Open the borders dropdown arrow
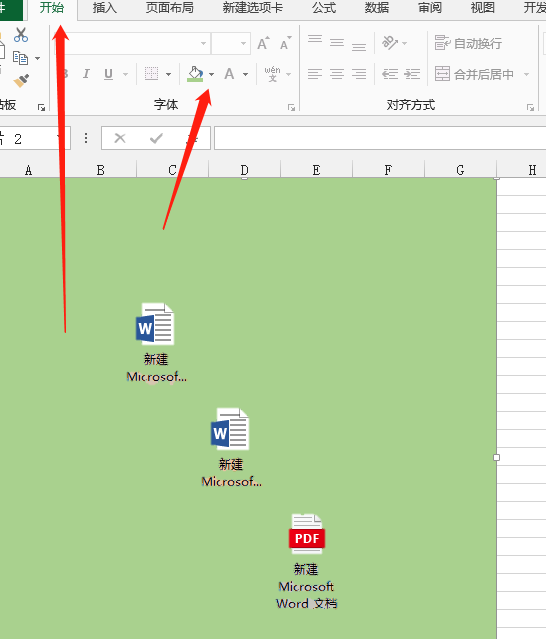The width and height of the screenshot is (546, 639). pyautogui.click(x=169, y=75)
